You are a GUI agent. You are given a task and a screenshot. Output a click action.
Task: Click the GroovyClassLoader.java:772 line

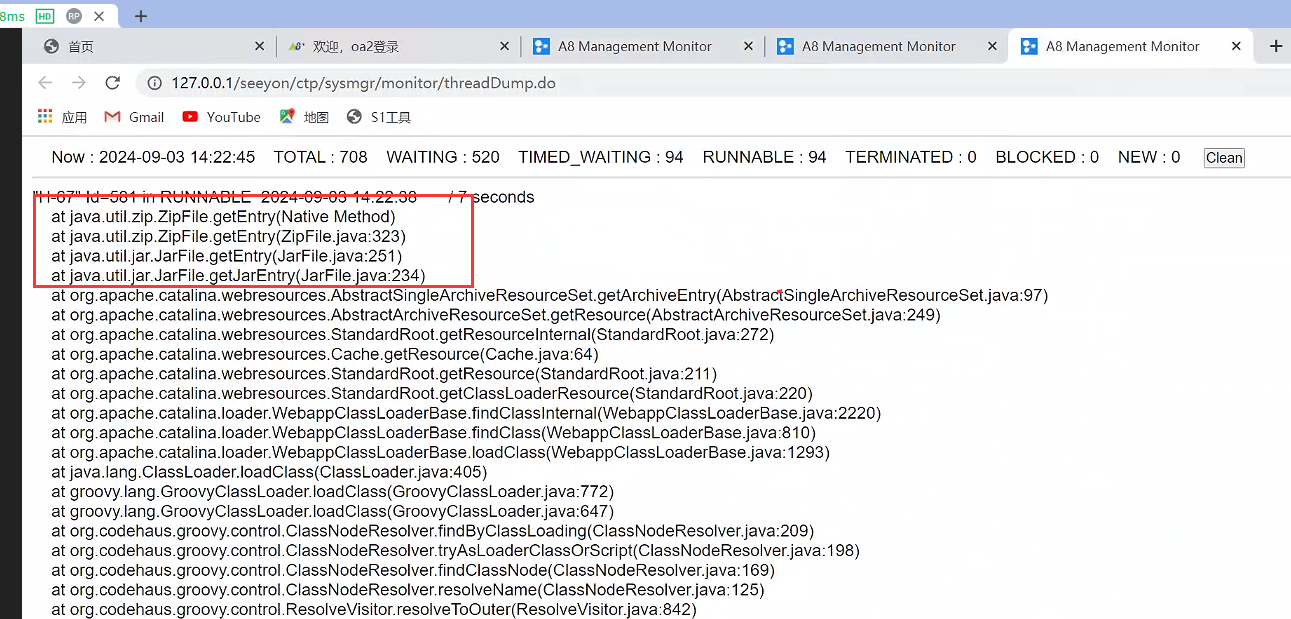(332, 492)
